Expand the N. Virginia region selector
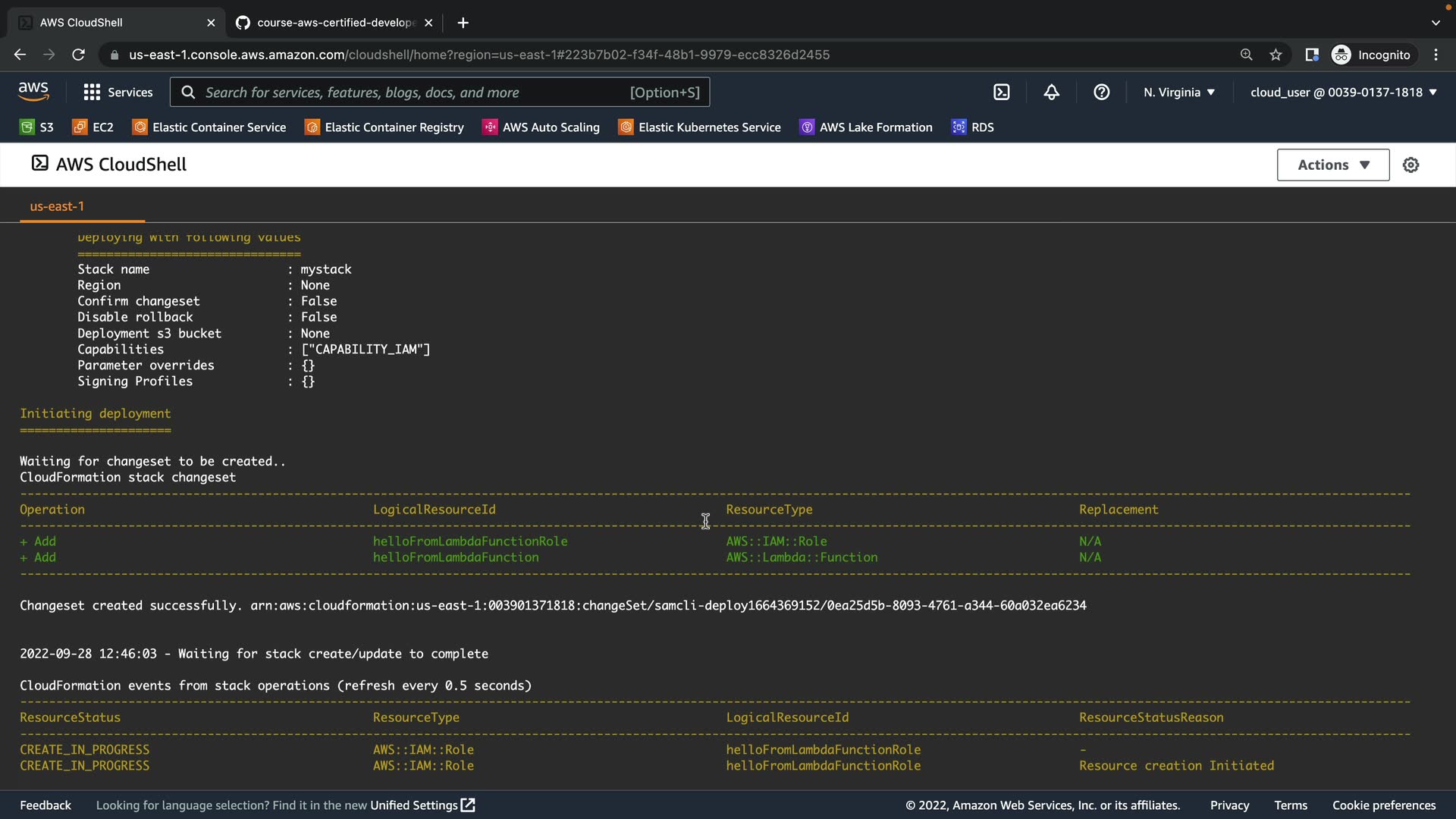The width and height of the screenshot is (1456, 819). (x=1178, y=93)
